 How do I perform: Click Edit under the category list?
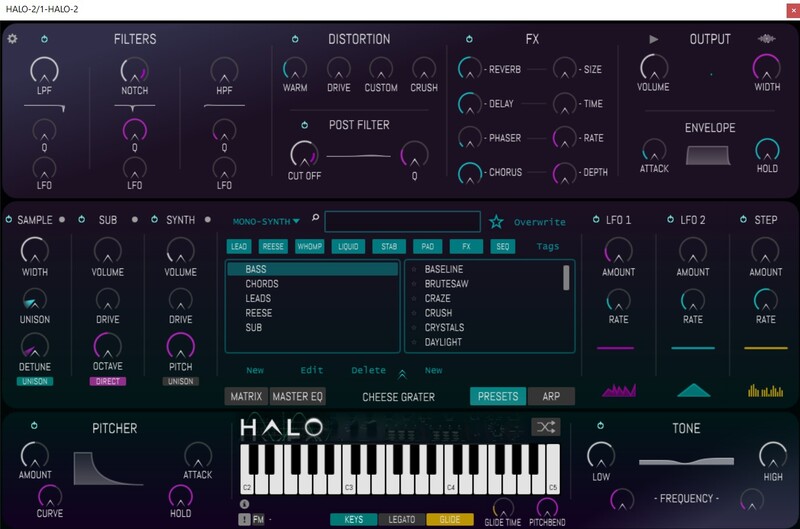coord(312,370)
